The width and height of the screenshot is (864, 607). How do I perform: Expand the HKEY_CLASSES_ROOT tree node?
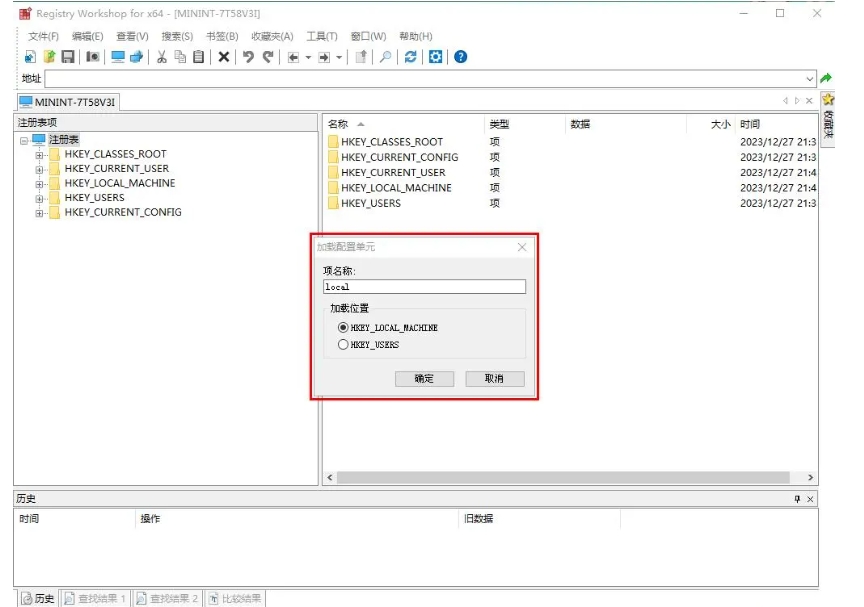coord(40,155)
